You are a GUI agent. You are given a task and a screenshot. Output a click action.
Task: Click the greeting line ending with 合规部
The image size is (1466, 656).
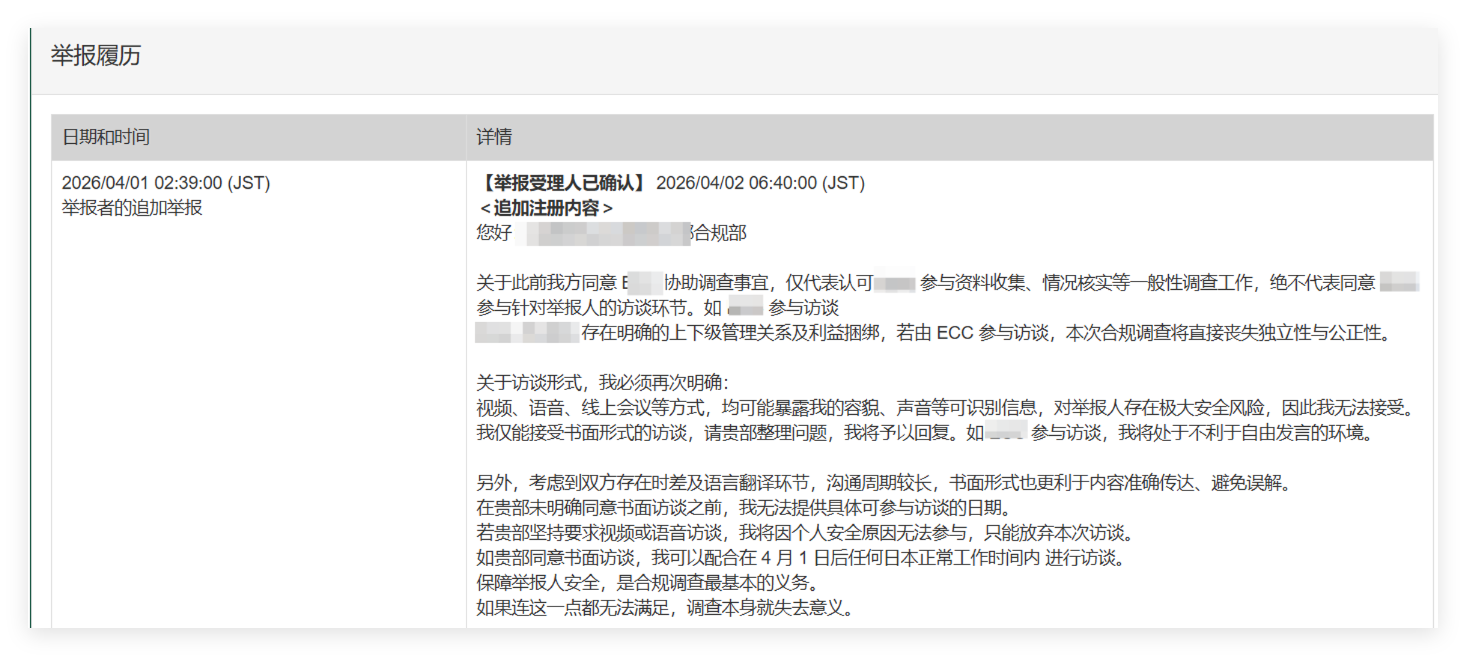[x=611, y=233]
